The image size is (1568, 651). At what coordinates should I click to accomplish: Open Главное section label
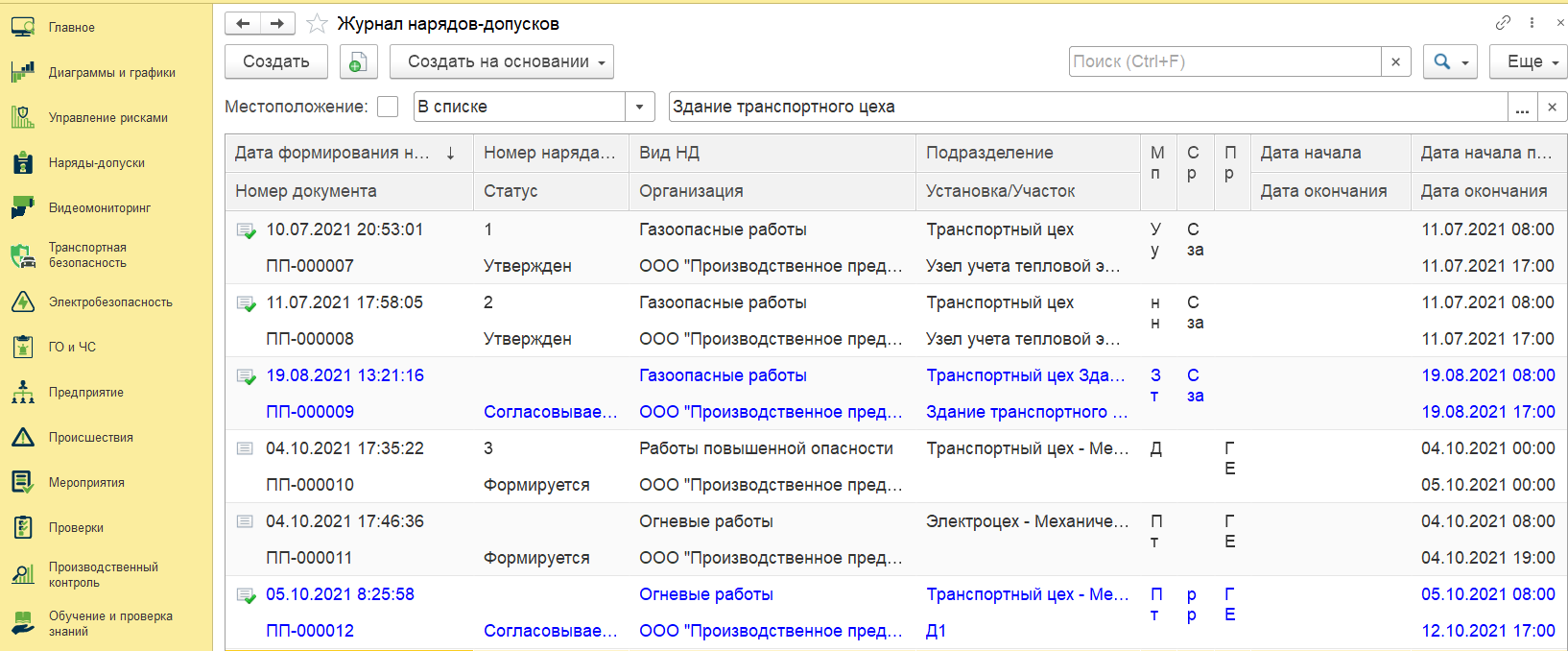72,28
